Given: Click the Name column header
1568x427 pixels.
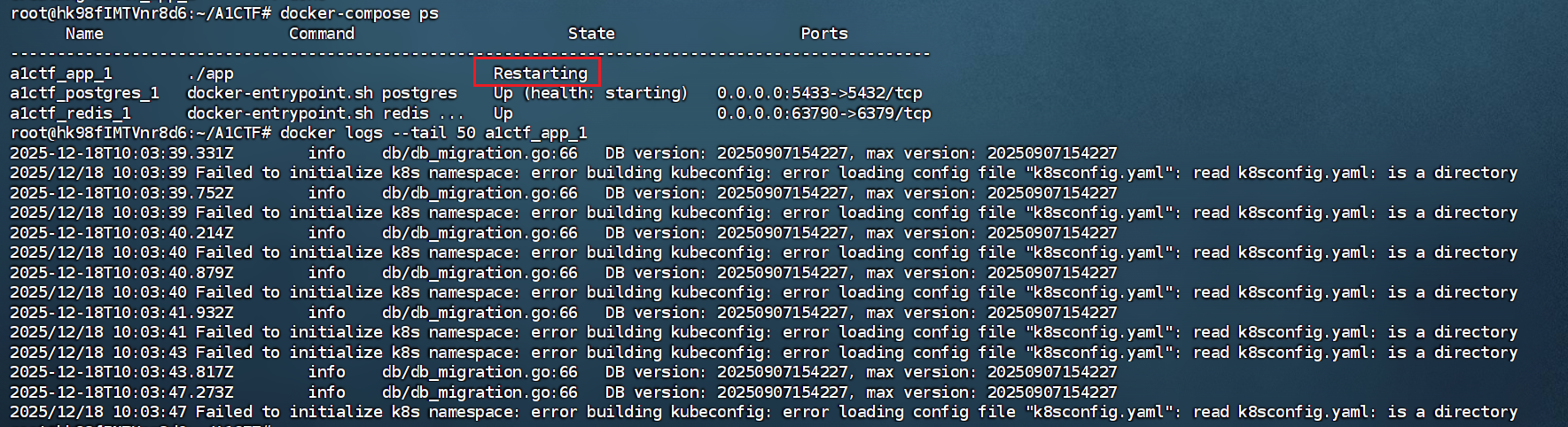Looking at the screenshot, I should click(x=84, y=34).
